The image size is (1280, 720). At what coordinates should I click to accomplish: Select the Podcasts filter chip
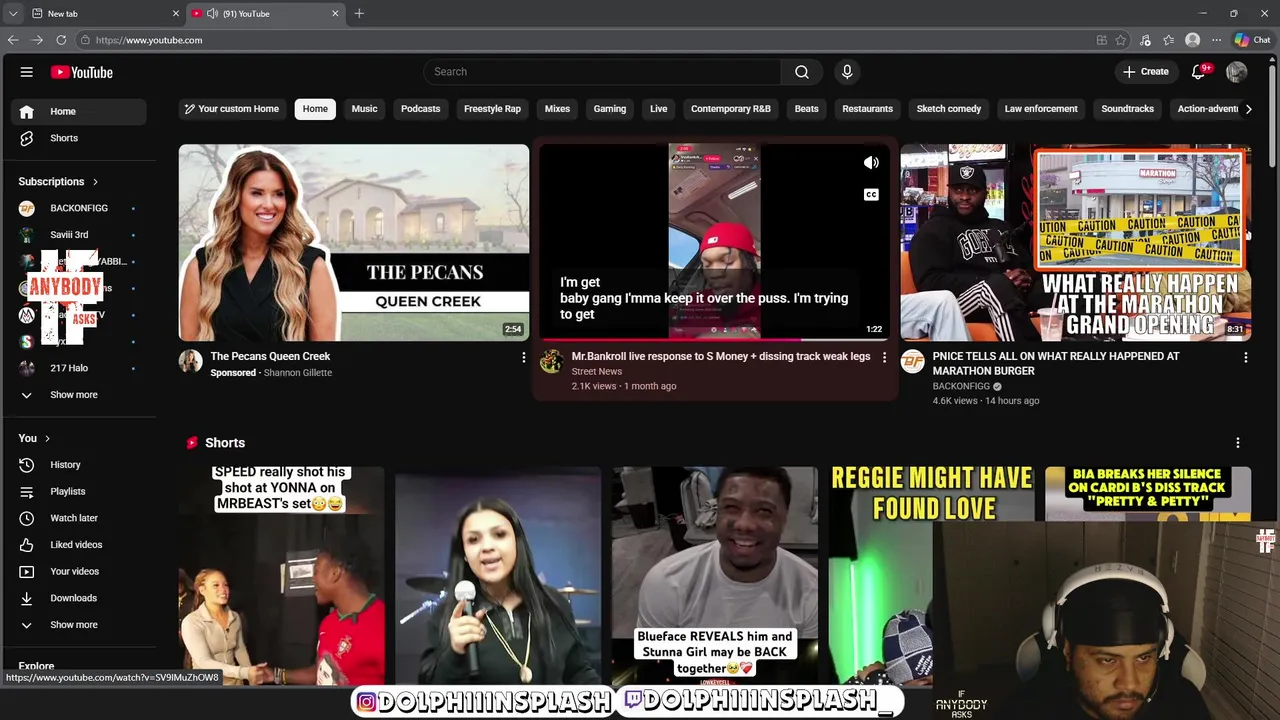point(420,109)
